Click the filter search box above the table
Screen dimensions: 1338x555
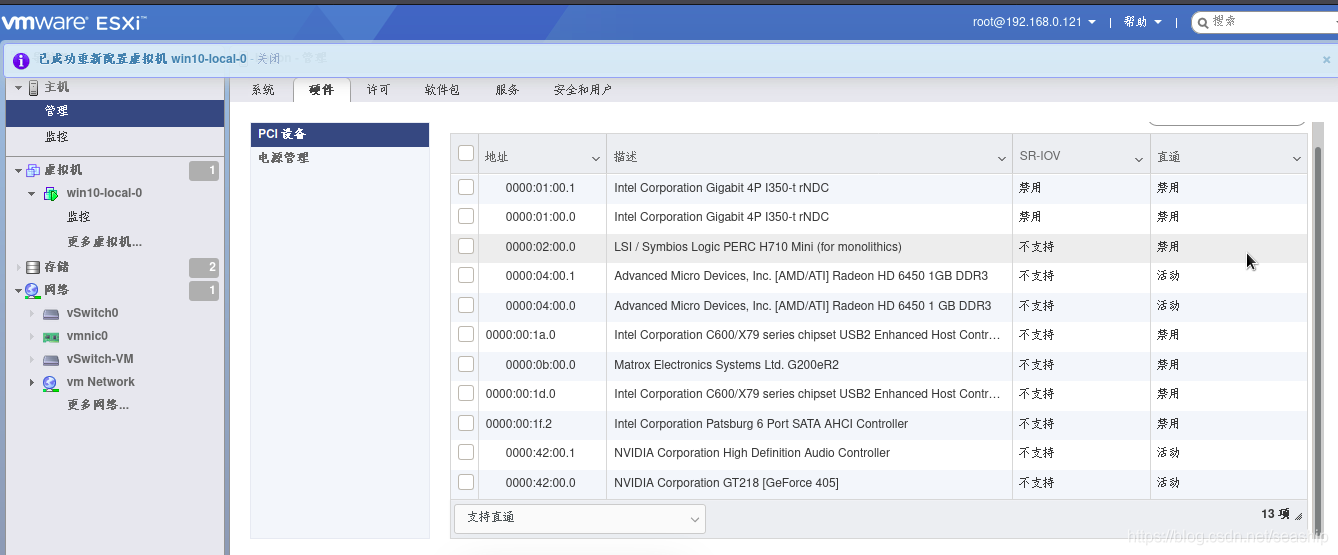point(1228,121)
